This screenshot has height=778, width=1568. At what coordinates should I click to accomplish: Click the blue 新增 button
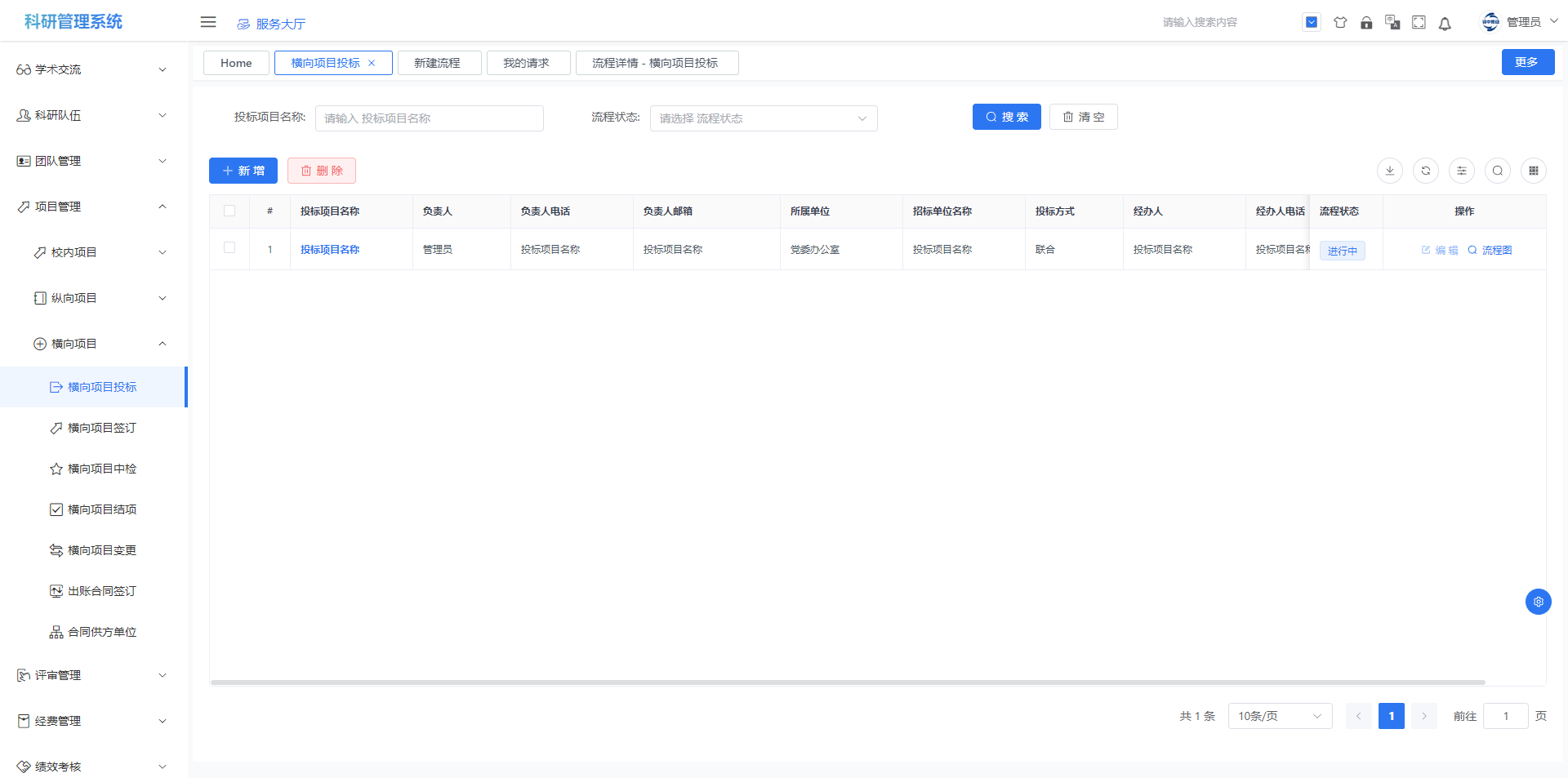(243, 171)
